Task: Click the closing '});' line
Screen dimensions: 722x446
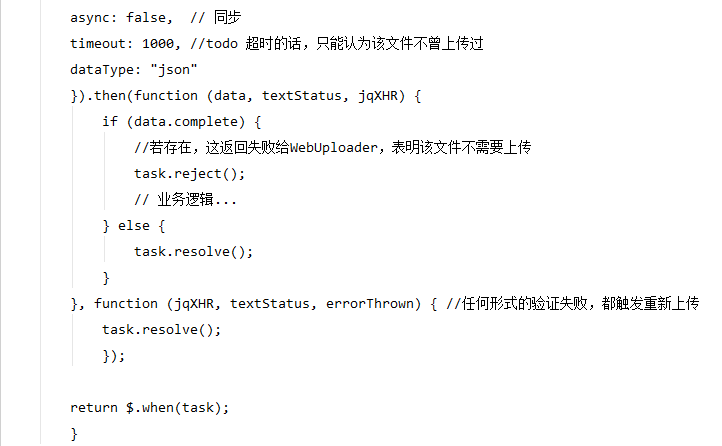Action: pos(114,356)
